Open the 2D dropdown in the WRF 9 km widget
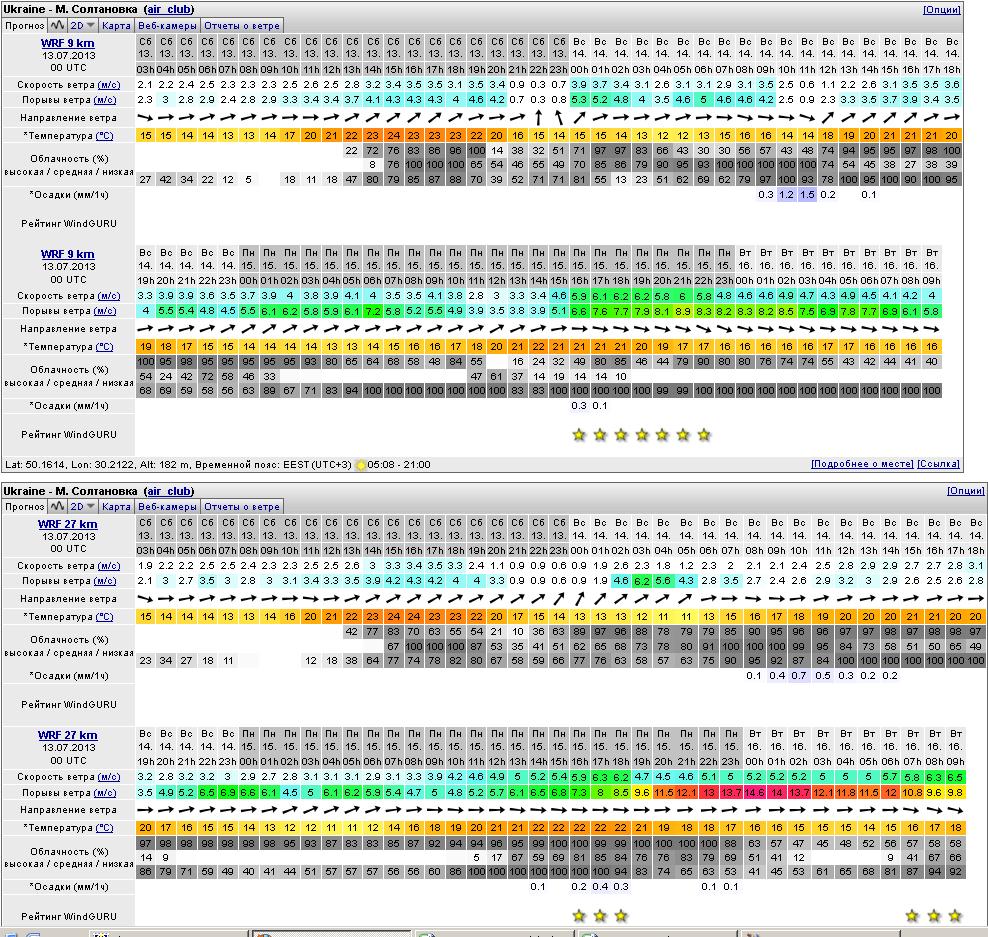 tap(83, 25)
